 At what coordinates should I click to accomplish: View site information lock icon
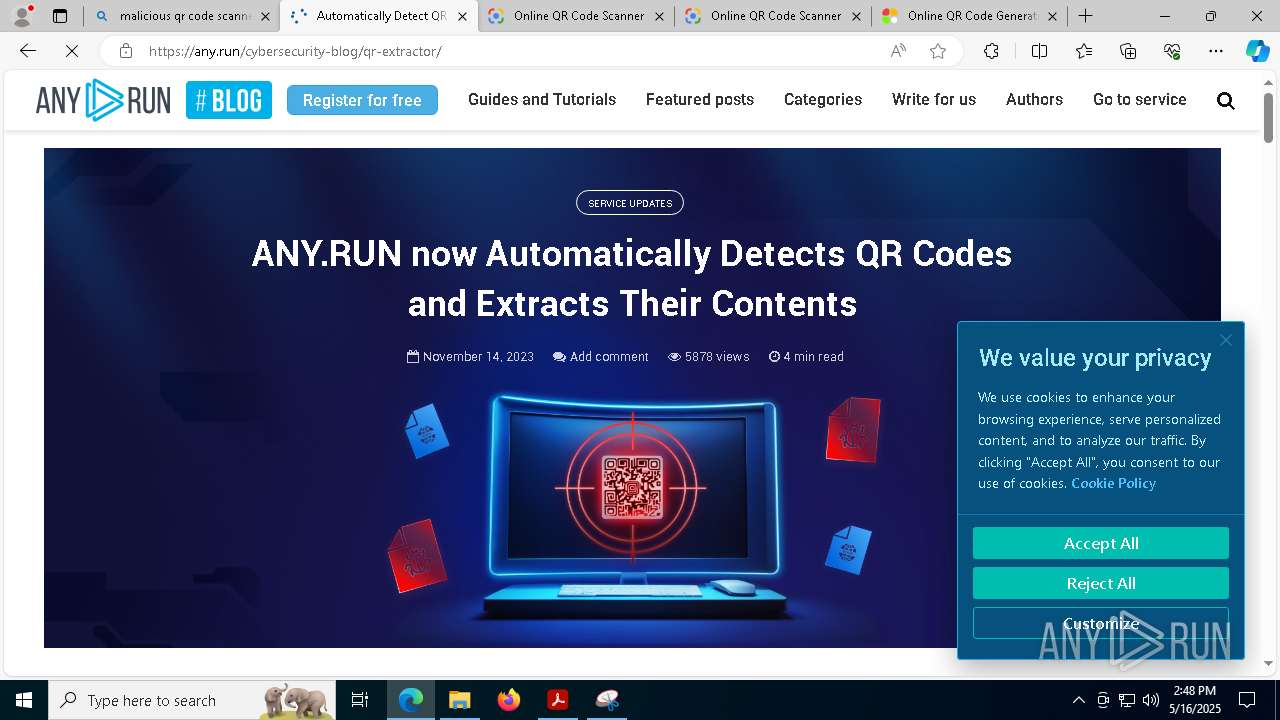(125, 51)
